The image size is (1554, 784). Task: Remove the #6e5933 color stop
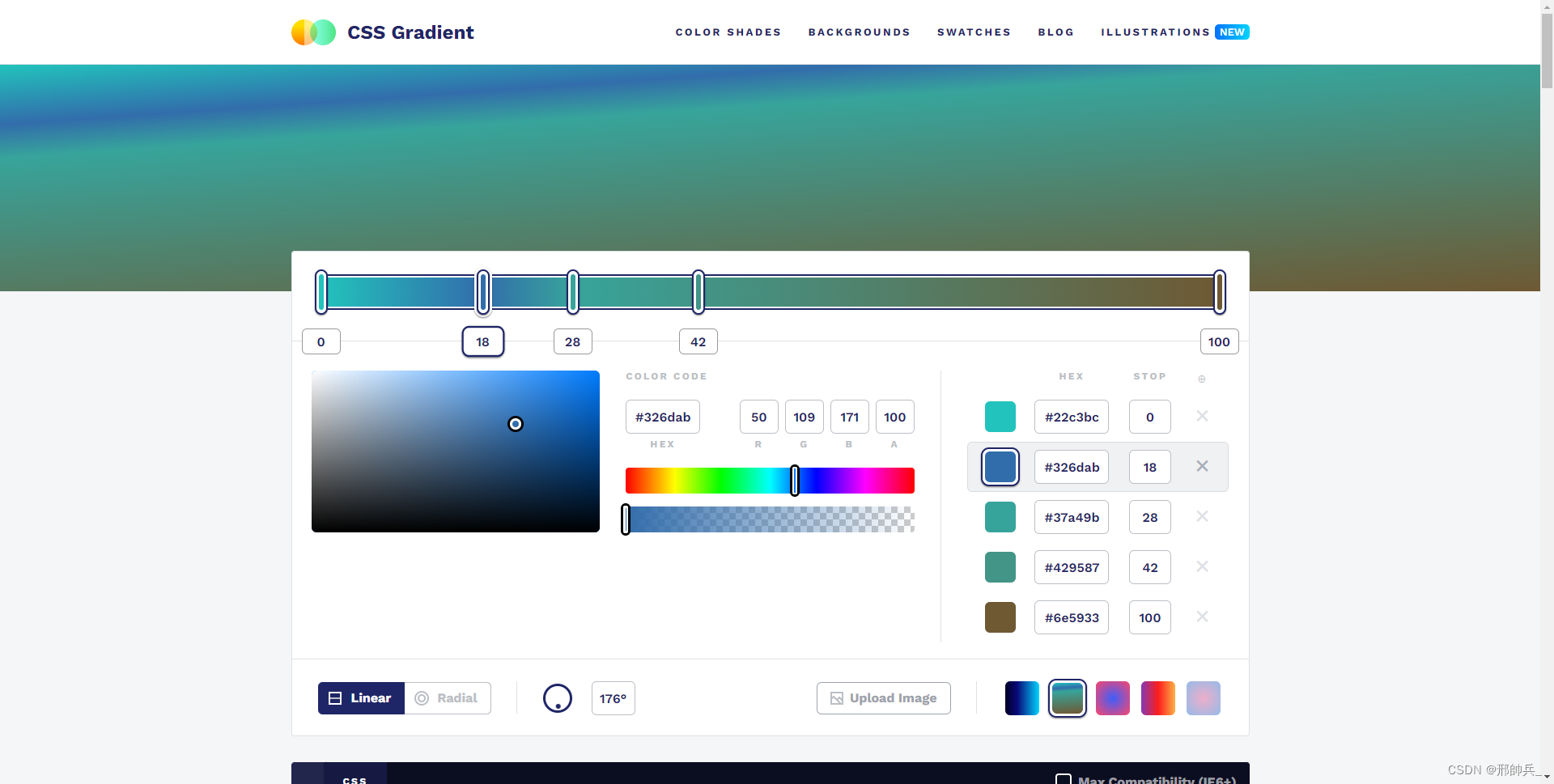(x=1202, y=617)
